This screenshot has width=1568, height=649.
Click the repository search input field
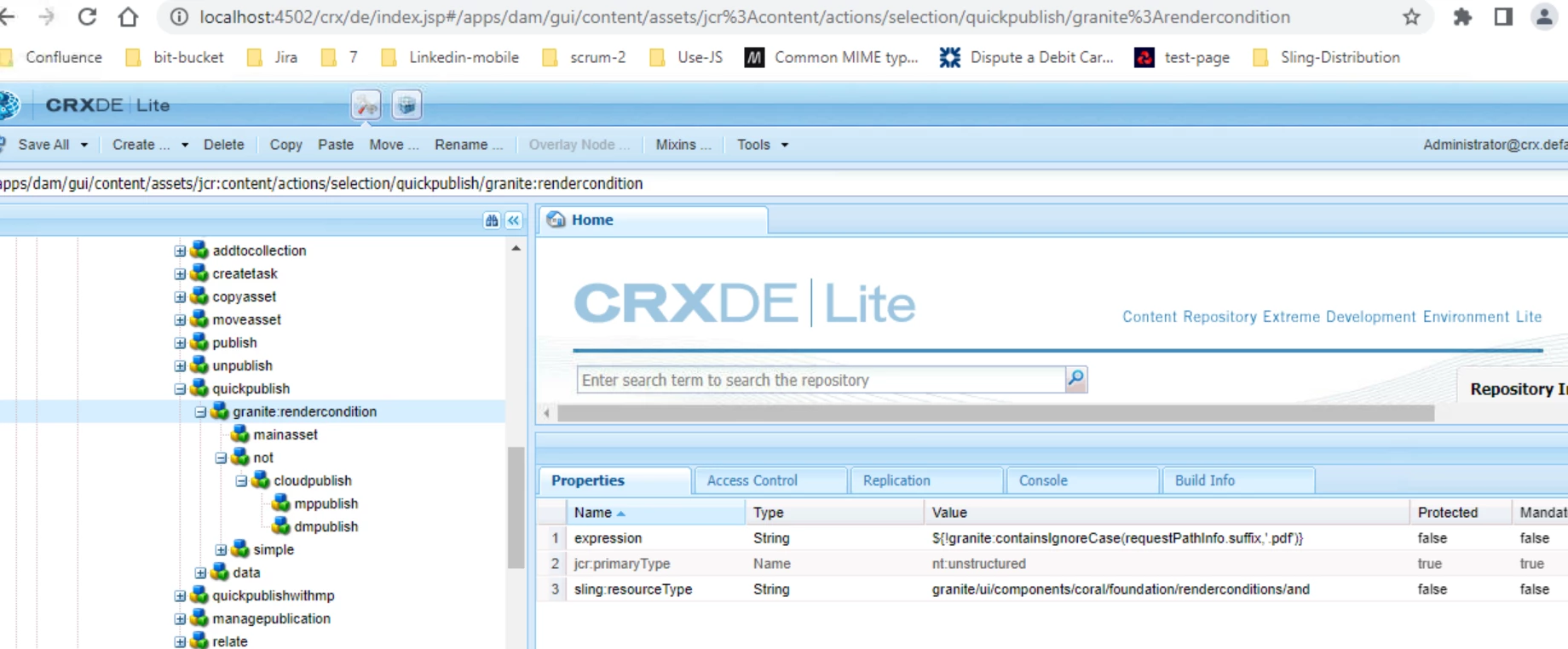pos(821,380)
